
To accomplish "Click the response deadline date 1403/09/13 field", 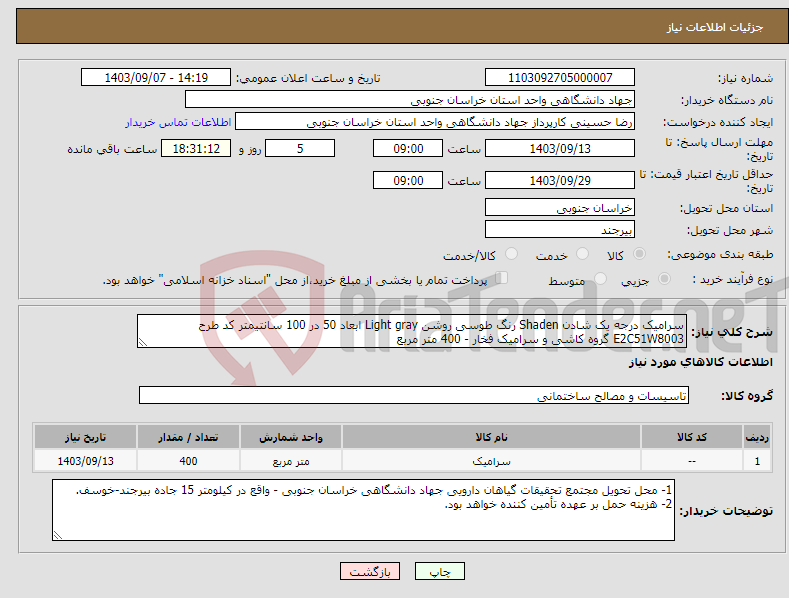I will [560, 148].
